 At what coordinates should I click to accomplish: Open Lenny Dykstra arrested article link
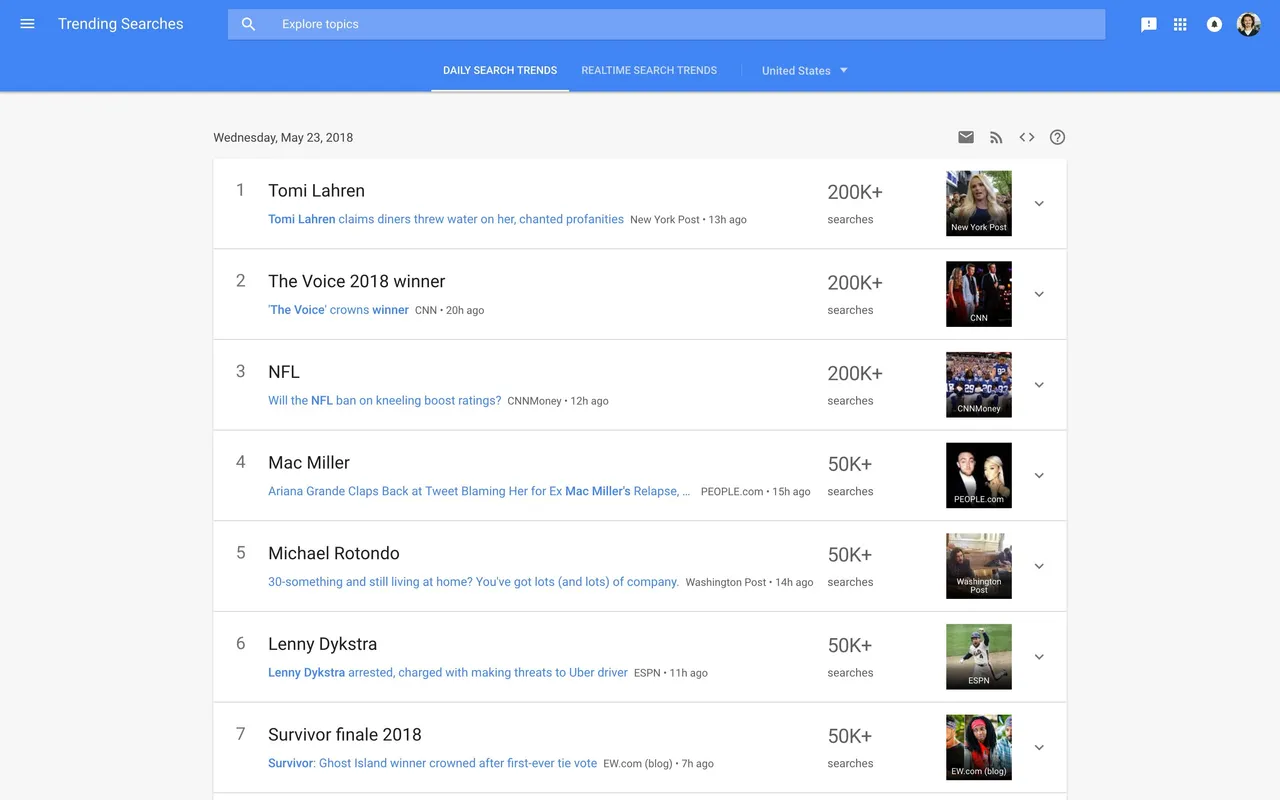[x=448, y=673]
